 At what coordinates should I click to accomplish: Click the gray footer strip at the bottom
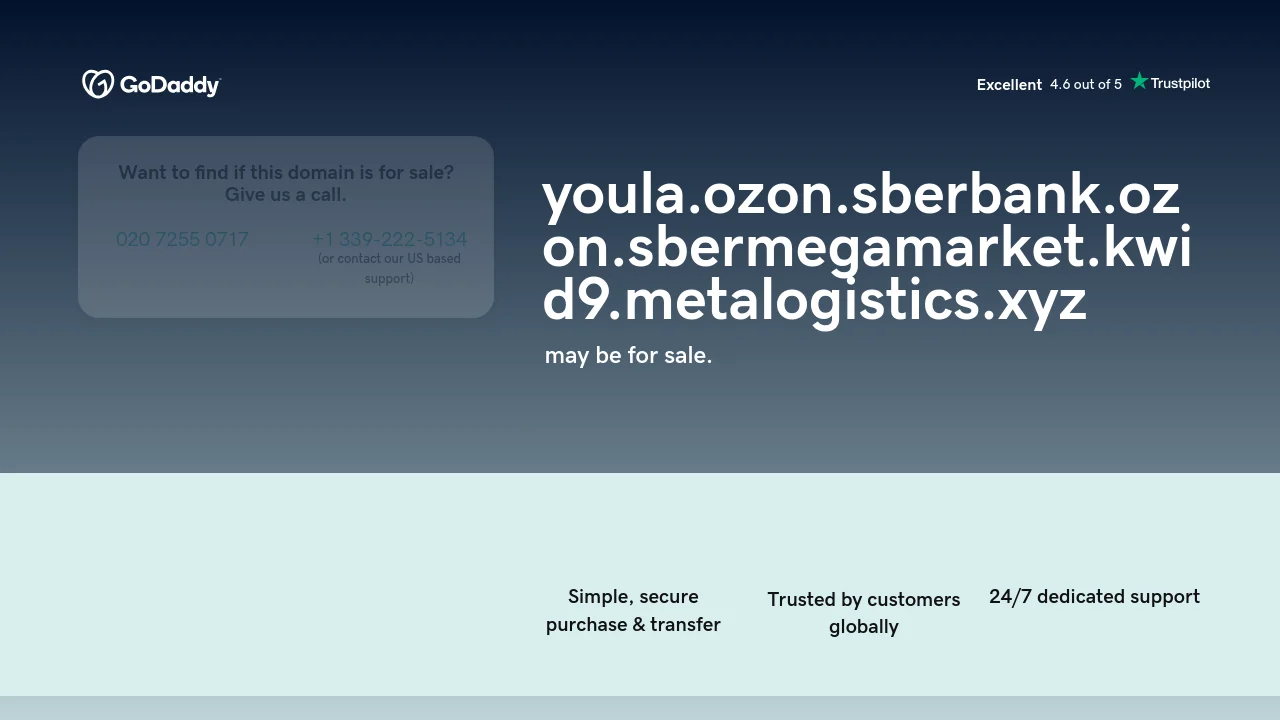640,708
